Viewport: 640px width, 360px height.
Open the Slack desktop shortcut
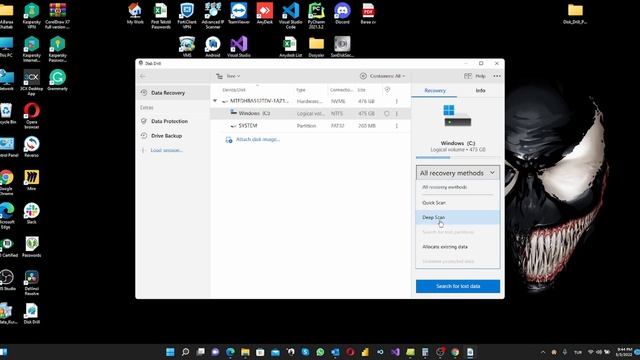[x=31, y=213]
